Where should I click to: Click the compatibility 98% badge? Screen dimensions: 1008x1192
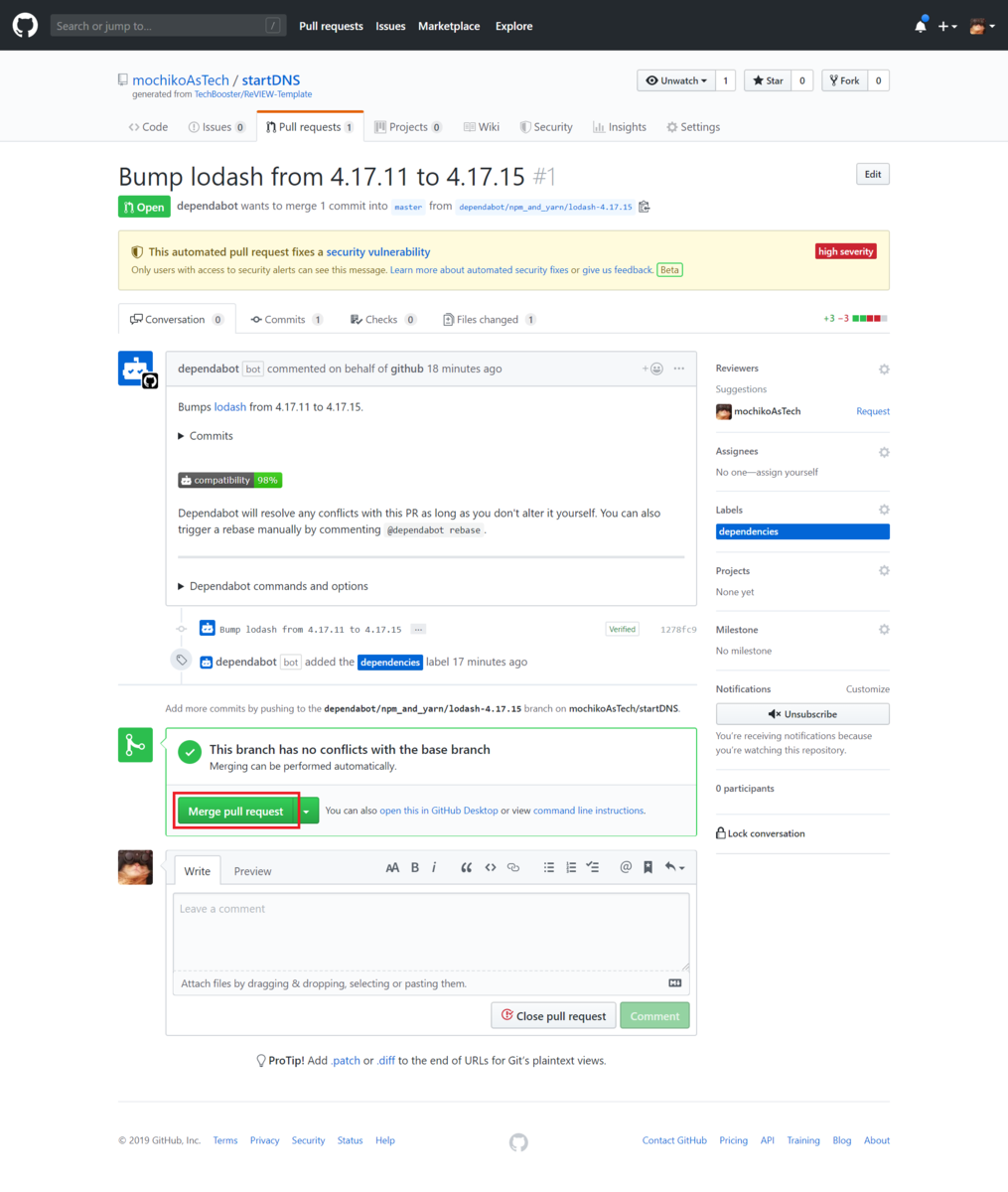tap(230, 480)
